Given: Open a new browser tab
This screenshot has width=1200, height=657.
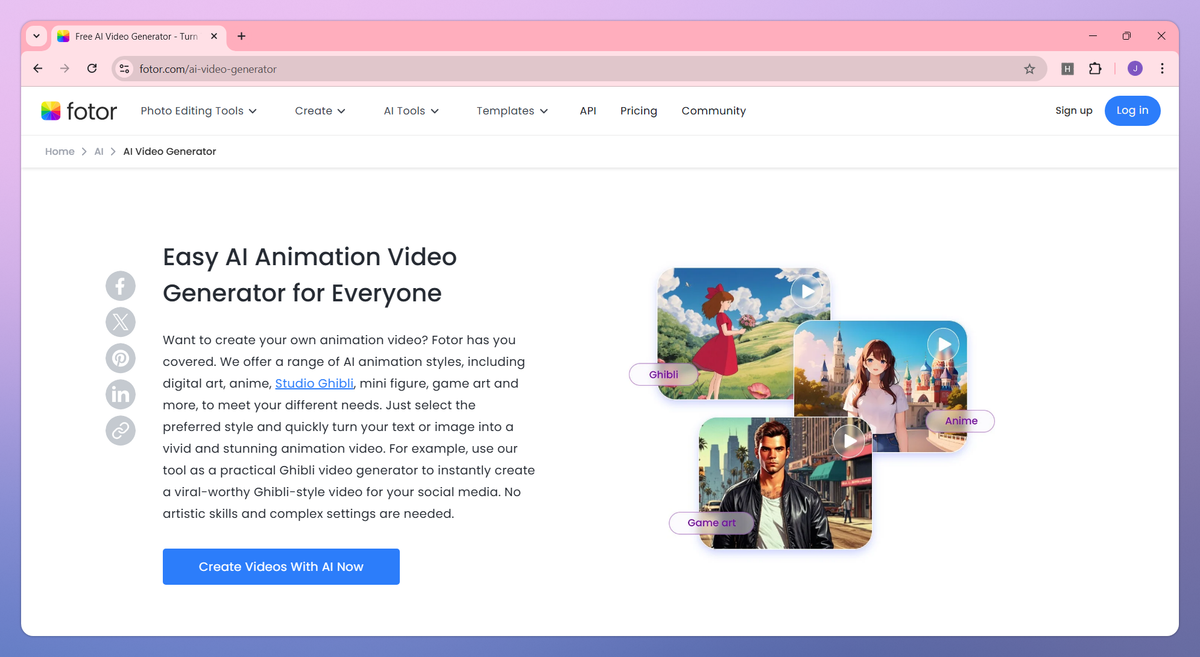Looking at the screenshot, I should point(241,36).
